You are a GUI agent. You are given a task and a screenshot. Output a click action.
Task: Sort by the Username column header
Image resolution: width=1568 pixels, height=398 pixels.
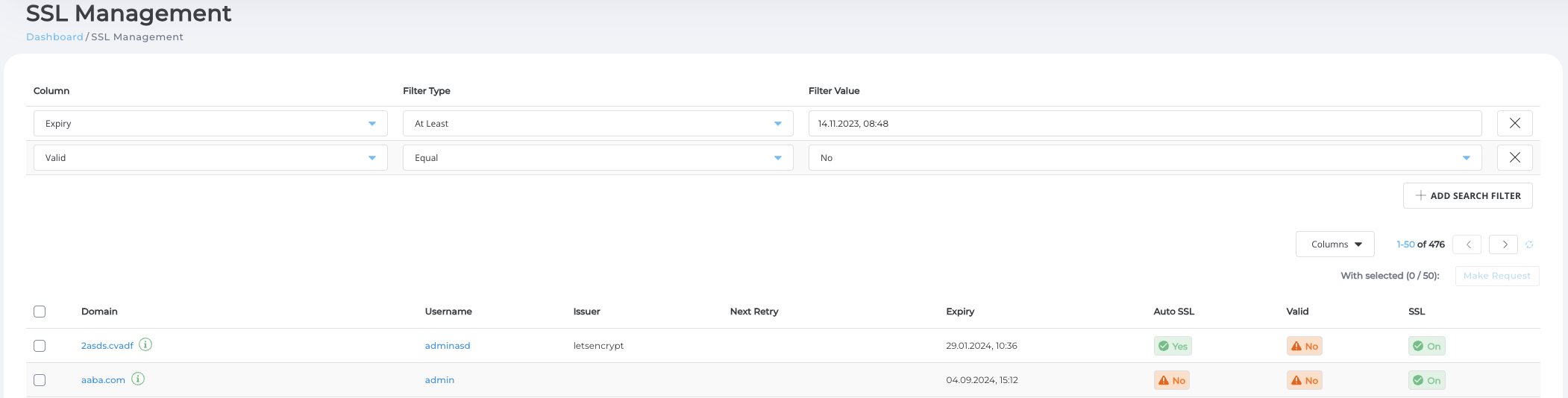click(x=448, y=312)
